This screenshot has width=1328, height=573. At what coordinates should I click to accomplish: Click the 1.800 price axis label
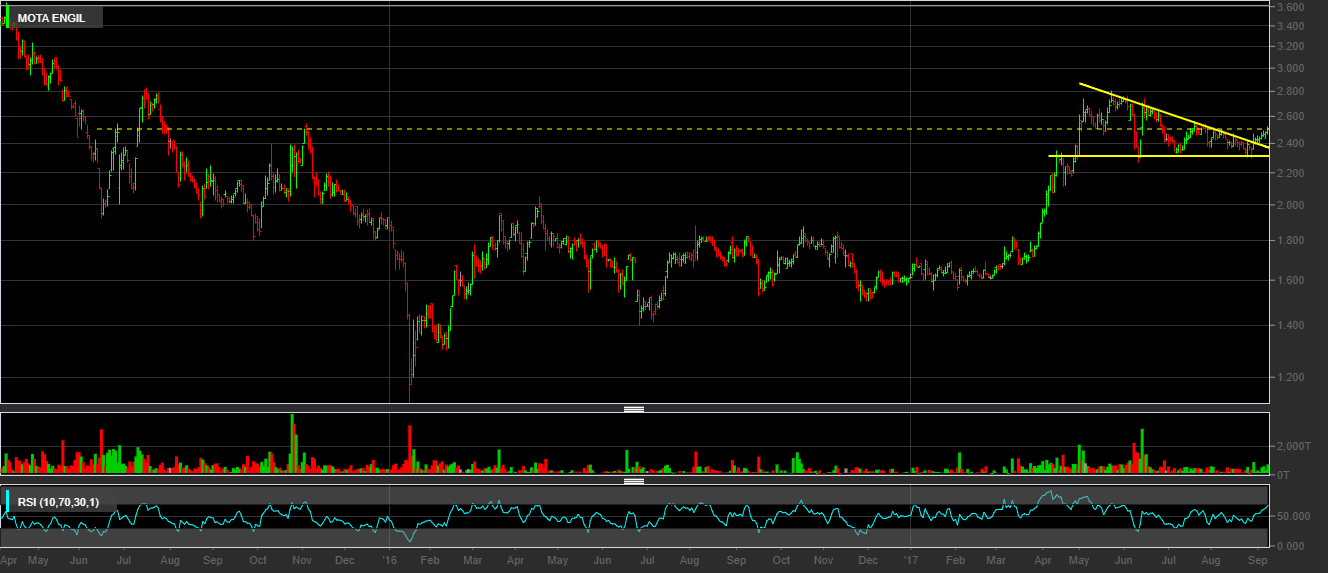[x=1290, y=241]
